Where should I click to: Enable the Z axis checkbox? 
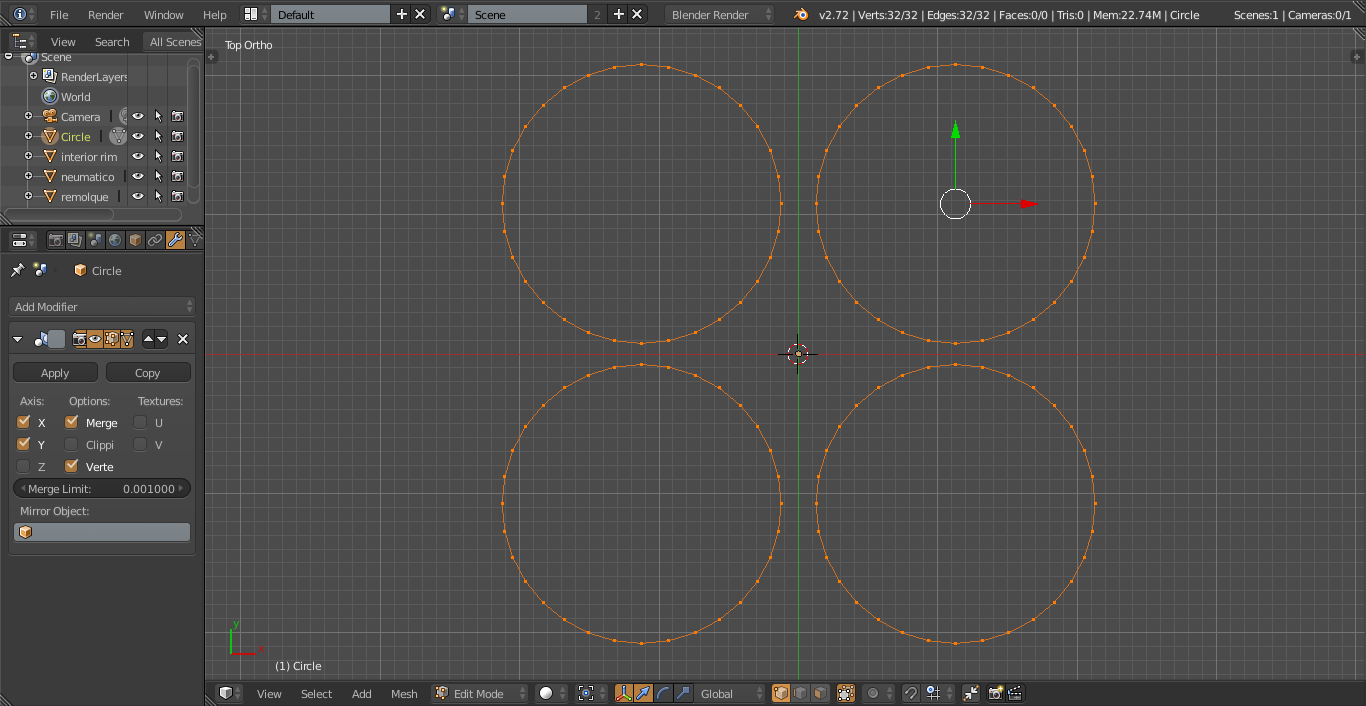point(24,466)
